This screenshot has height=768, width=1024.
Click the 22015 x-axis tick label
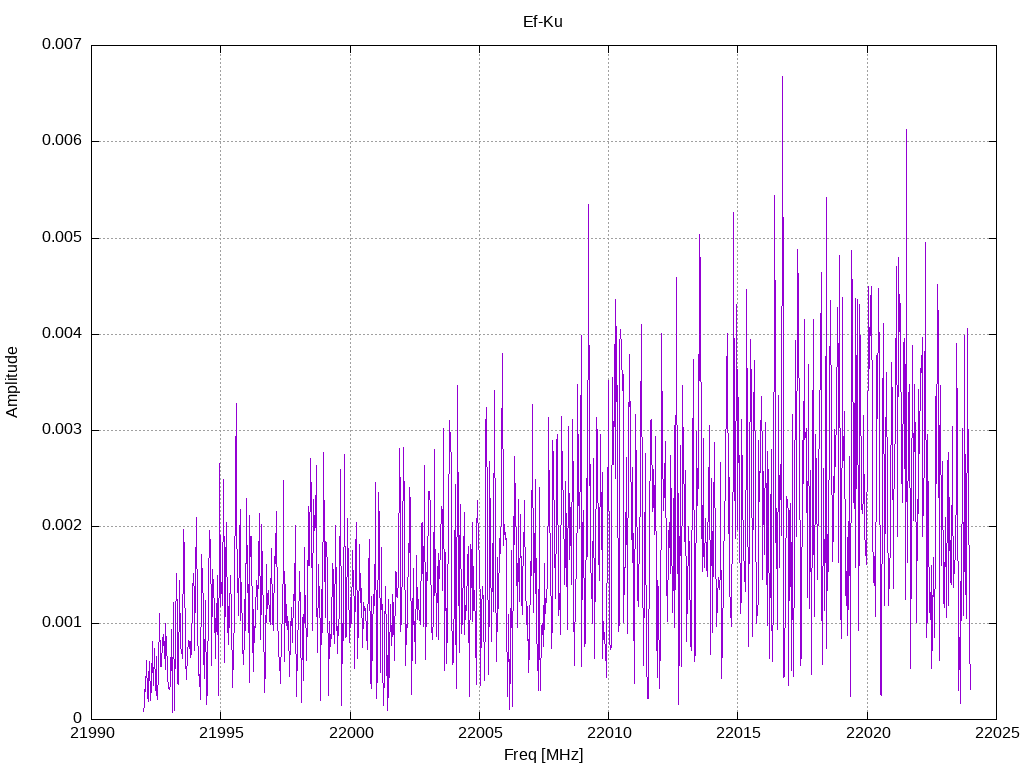(x=739, y=733)
